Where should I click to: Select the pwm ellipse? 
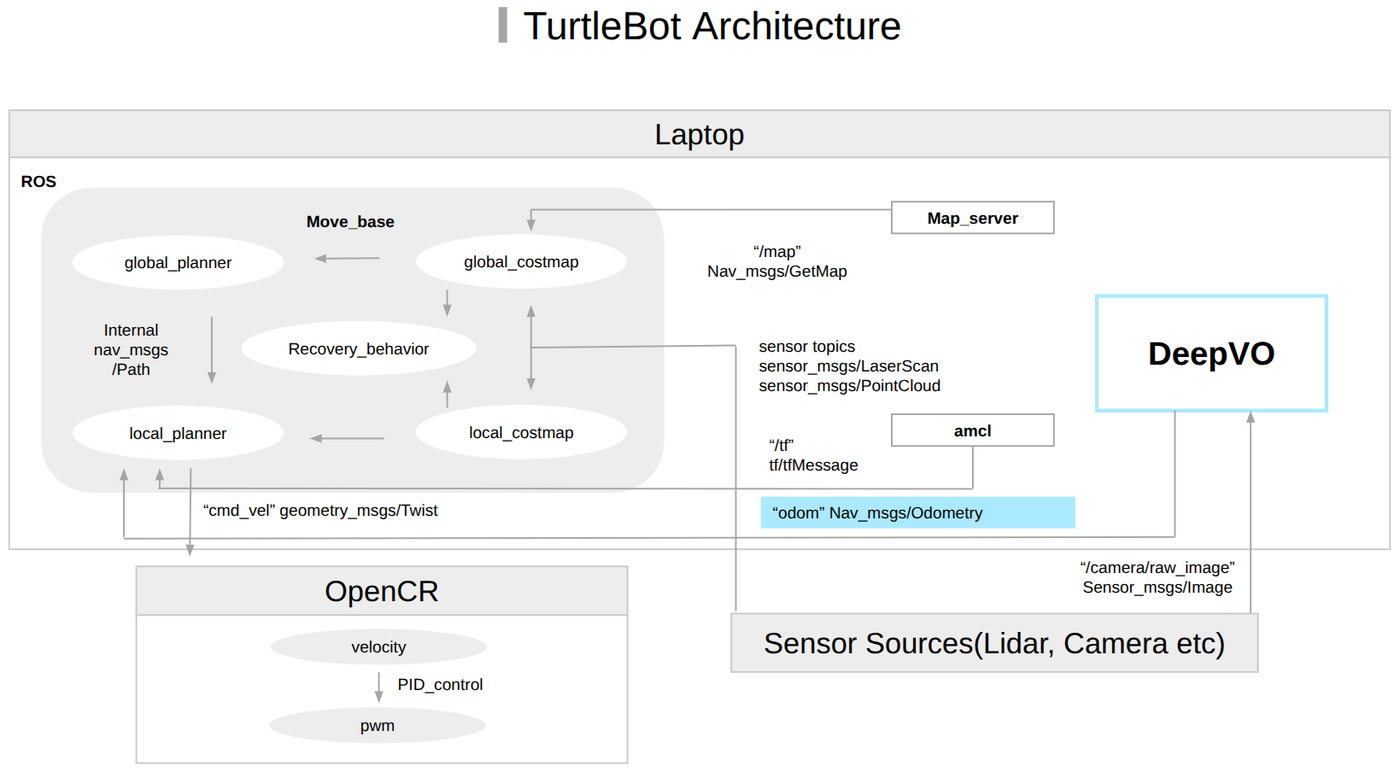[x=378, y=726]
